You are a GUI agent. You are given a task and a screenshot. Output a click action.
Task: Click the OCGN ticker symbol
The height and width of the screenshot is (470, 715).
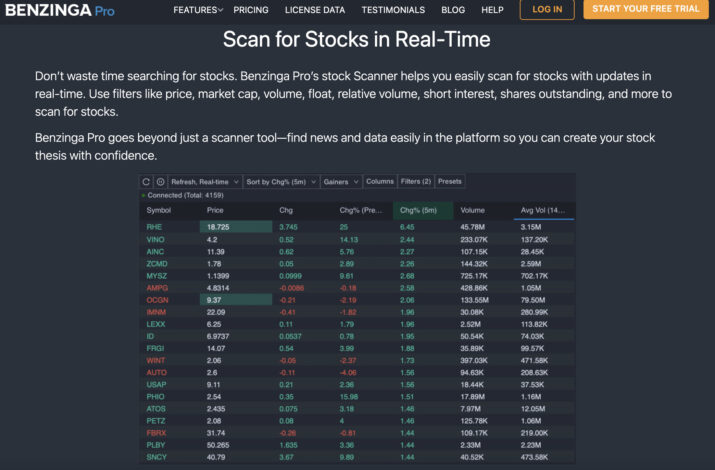[x=157, y=300]
